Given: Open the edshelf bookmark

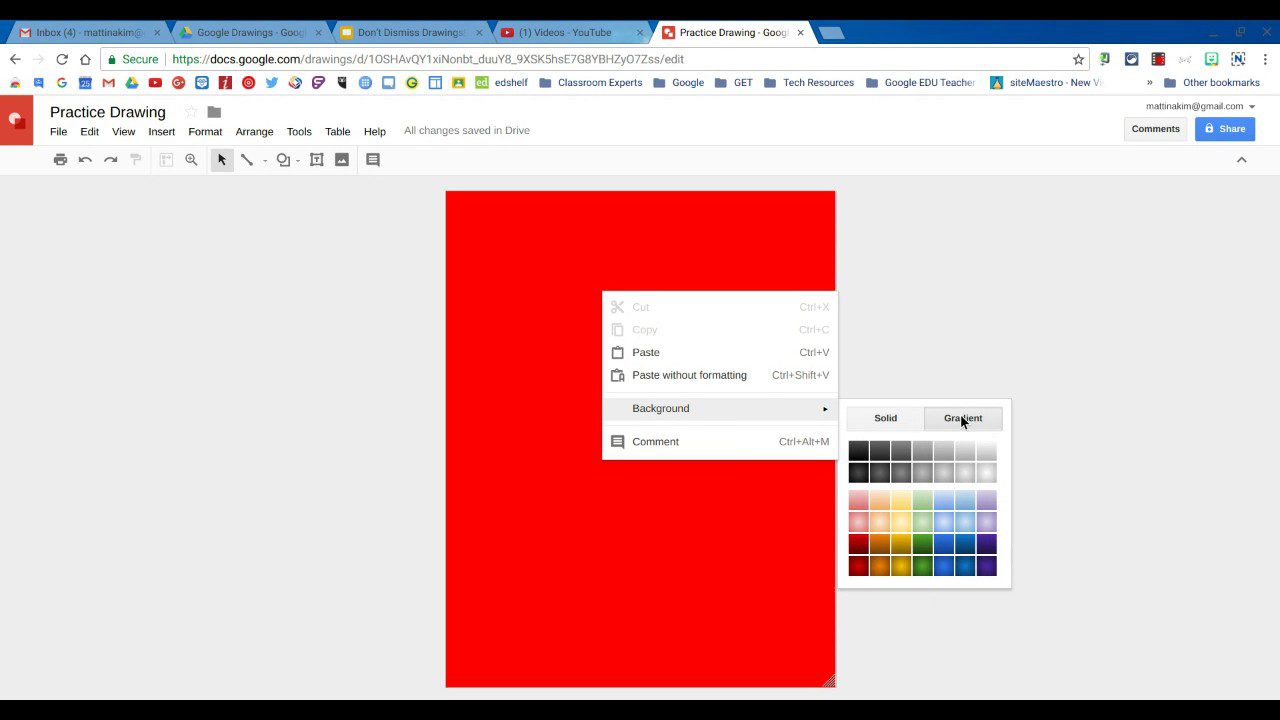Looking at the screenshot, I should point(501,83).
